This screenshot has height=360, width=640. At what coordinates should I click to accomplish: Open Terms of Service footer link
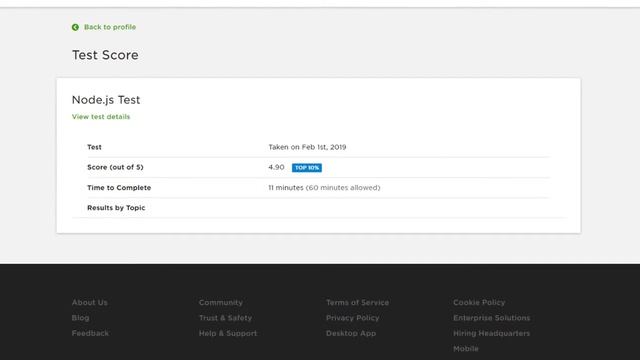tap(358, 302)
